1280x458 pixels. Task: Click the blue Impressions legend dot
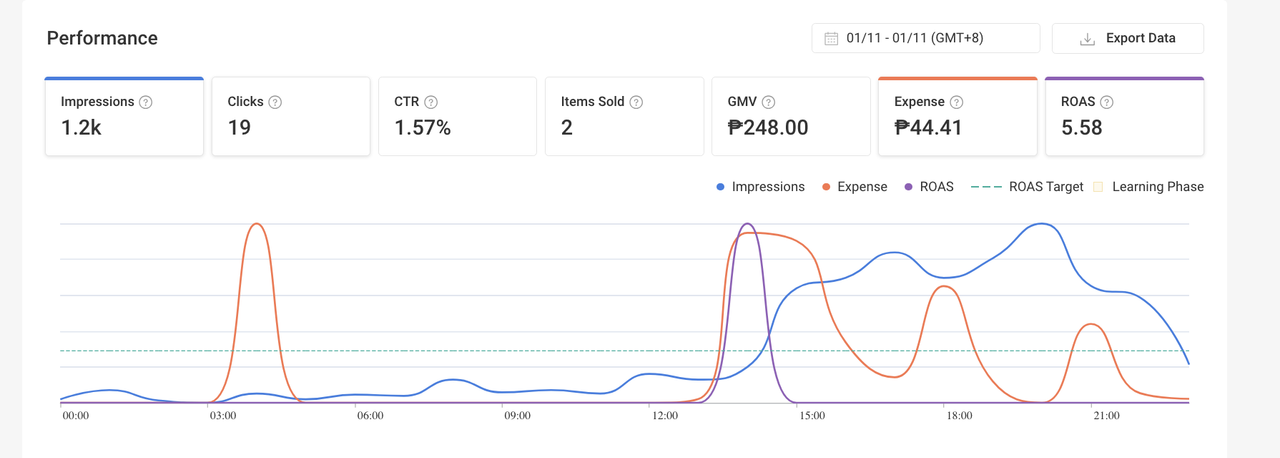click(720, 187)
